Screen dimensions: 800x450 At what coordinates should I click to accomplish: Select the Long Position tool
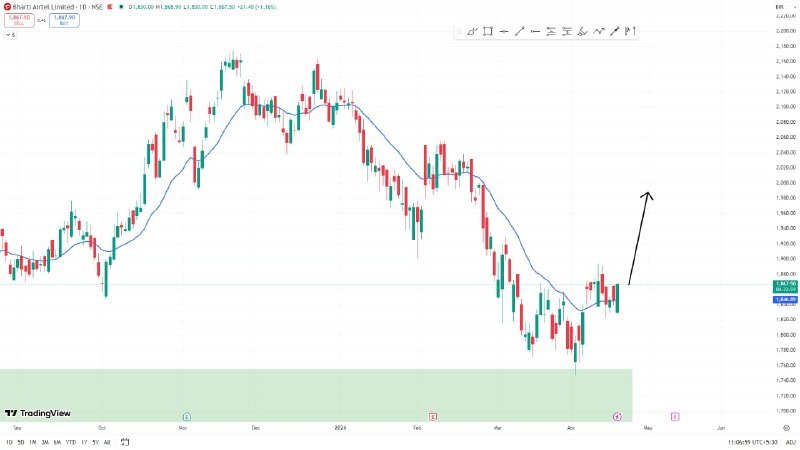(551, 32)
